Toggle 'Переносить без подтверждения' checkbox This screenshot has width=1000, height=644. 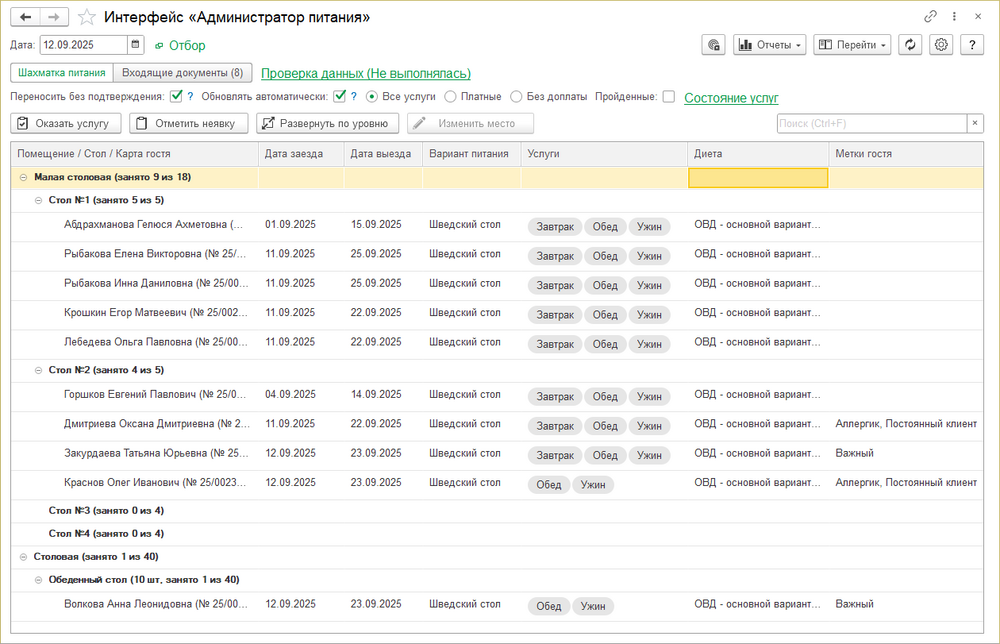[x=176, y=97]
